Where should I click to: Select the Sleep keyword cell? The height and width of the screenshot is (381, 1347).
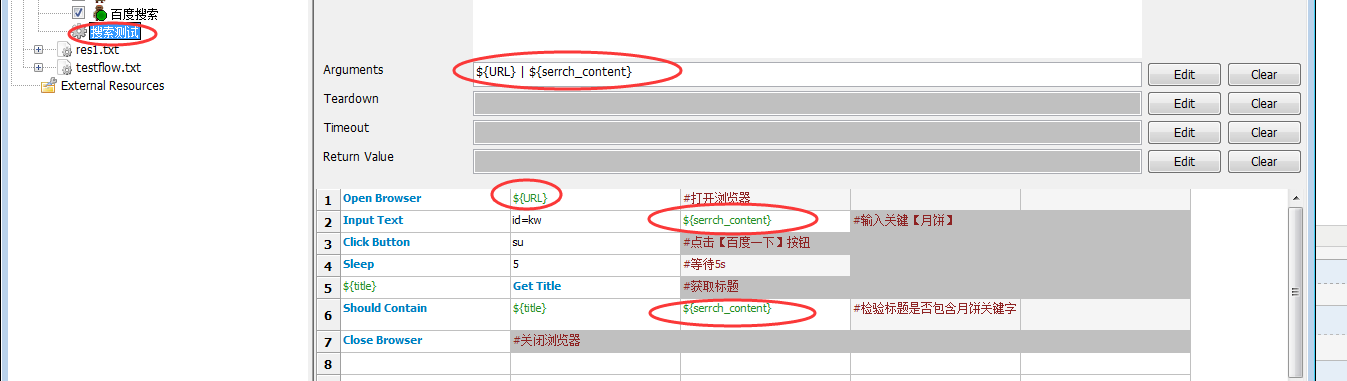(425, 265)
